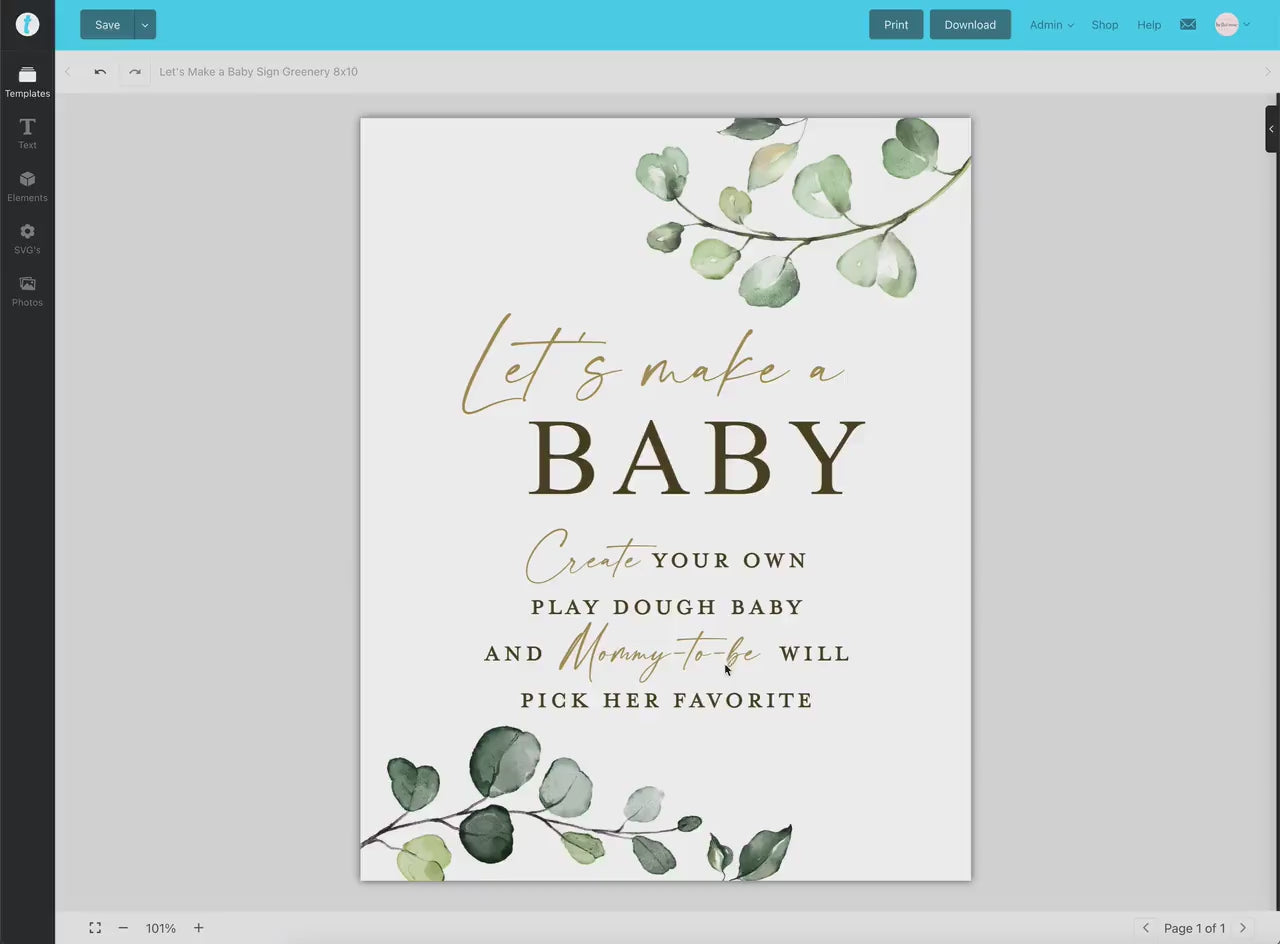
Task: Open the messages envelope icon
Action: 1188,25
